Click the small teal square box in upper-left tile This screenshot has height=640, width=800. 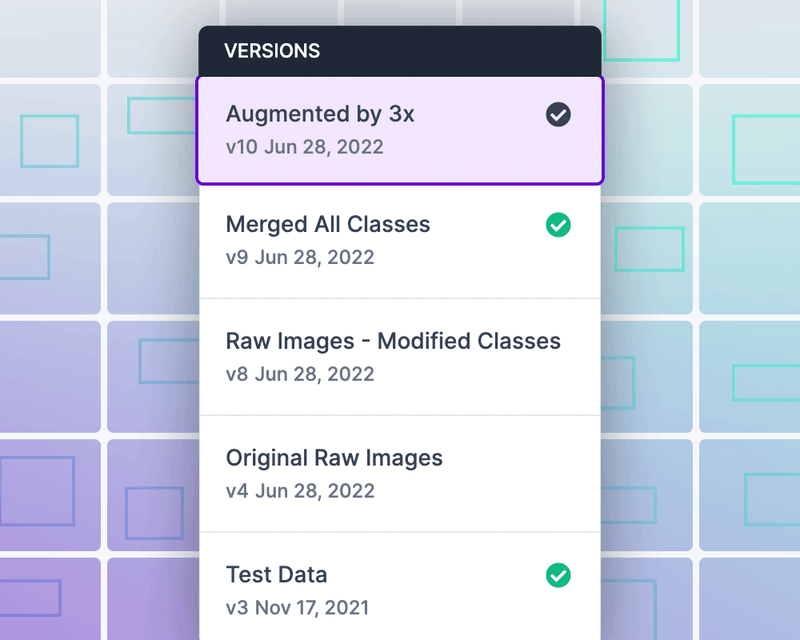tap(49, 141)
